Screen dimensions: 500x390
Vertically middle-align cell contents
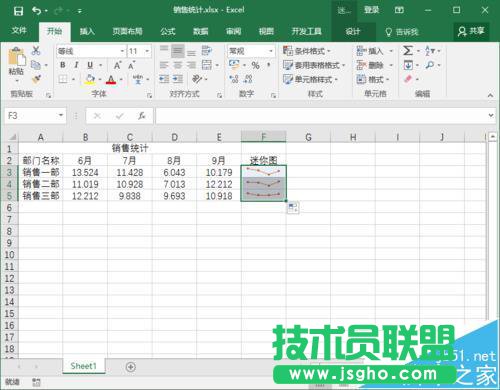[x=178, y=51]
